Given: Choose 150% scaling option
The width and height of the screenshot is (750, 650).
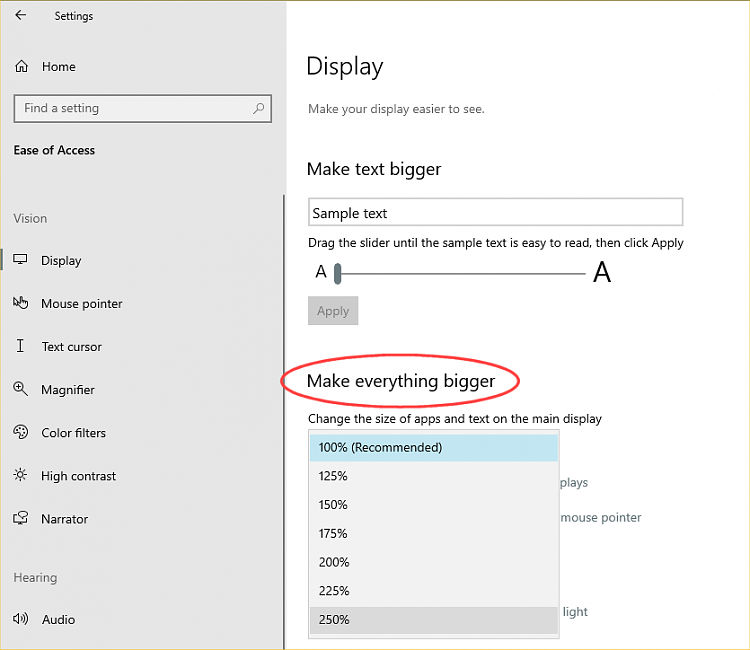Looking at the screenshot, I should [x=434, y=505].
